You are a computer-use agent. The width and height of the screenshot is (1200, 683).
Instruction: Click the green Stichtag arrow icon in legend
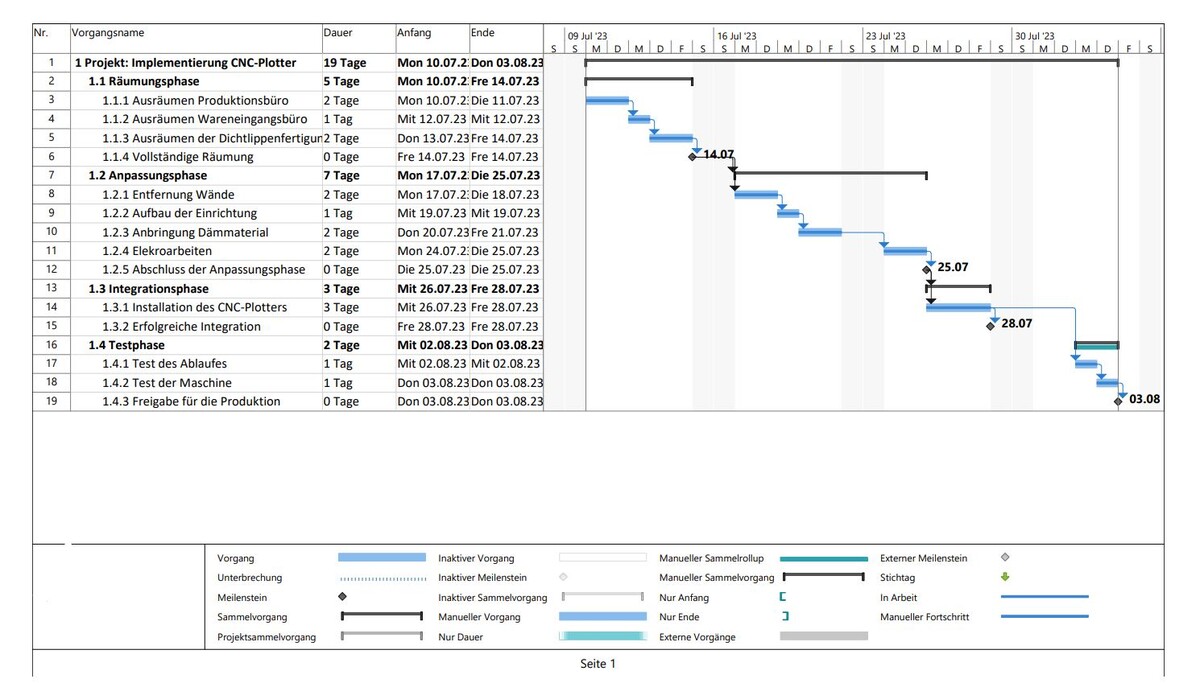pos(1005,577)
